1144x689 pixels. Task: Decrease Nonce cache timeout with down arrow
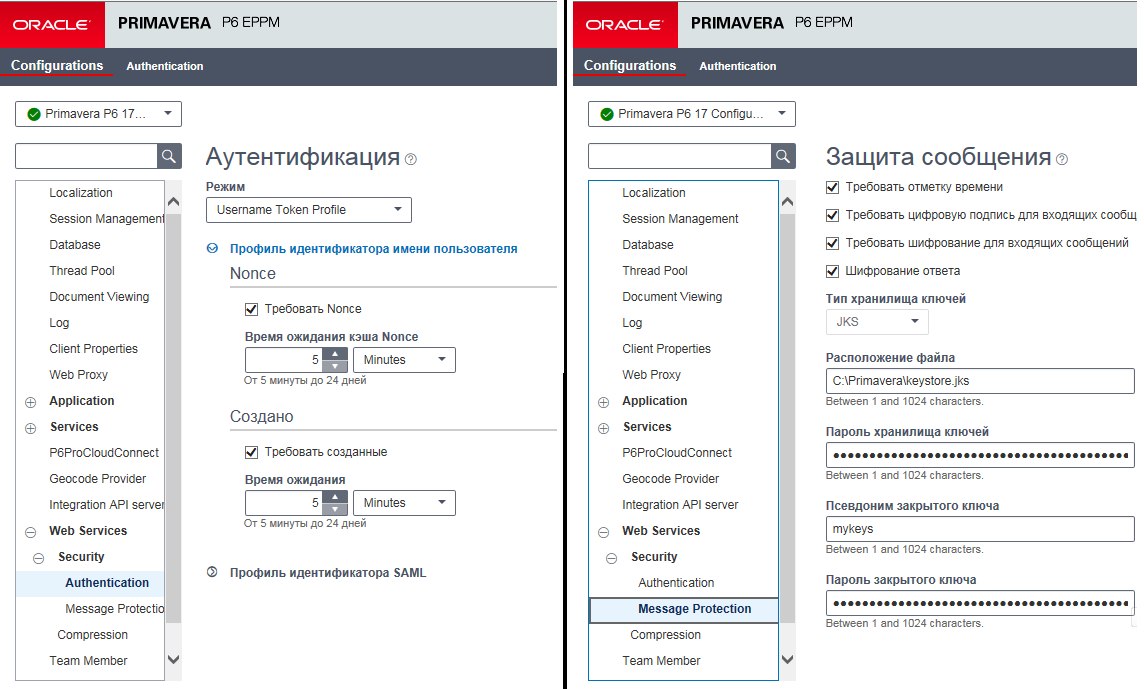335,366
